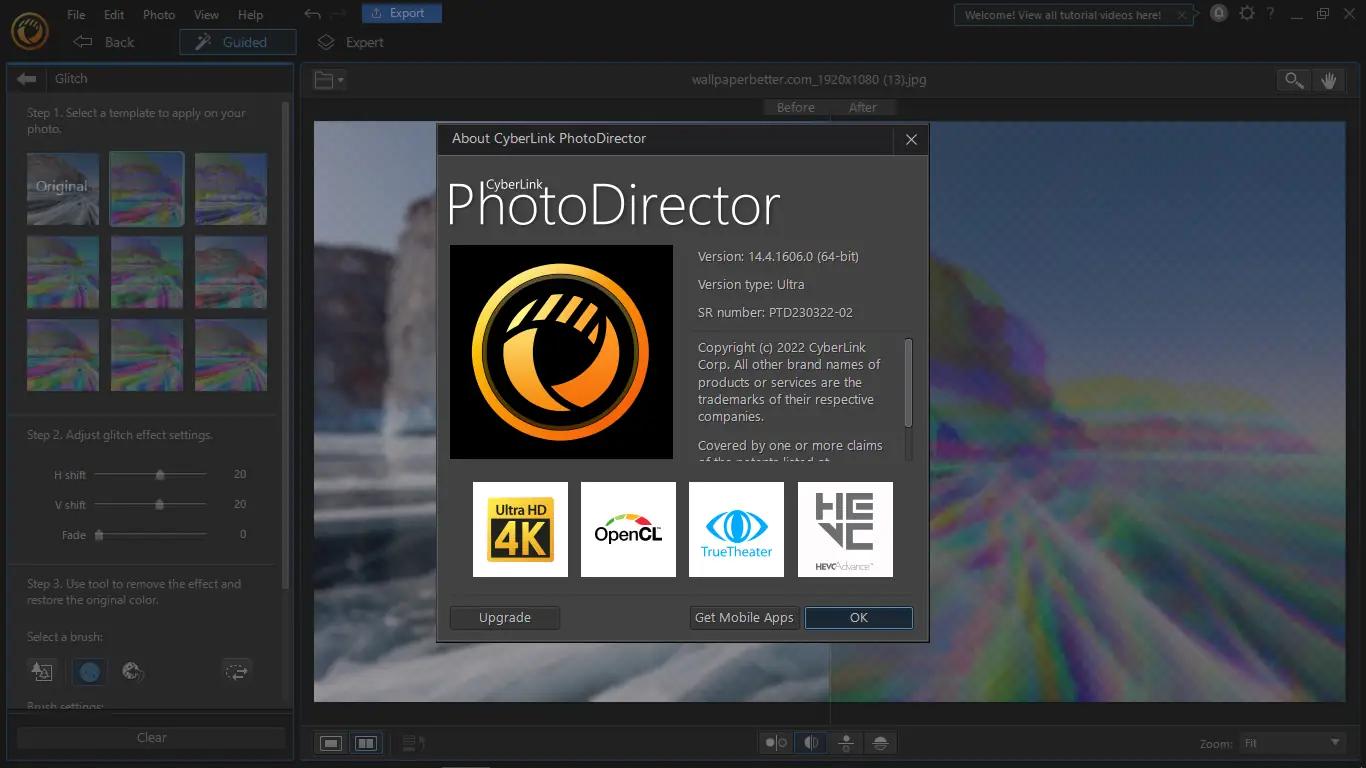
Task: Select the eraser brush icon
Action: [x=132, y=671]
